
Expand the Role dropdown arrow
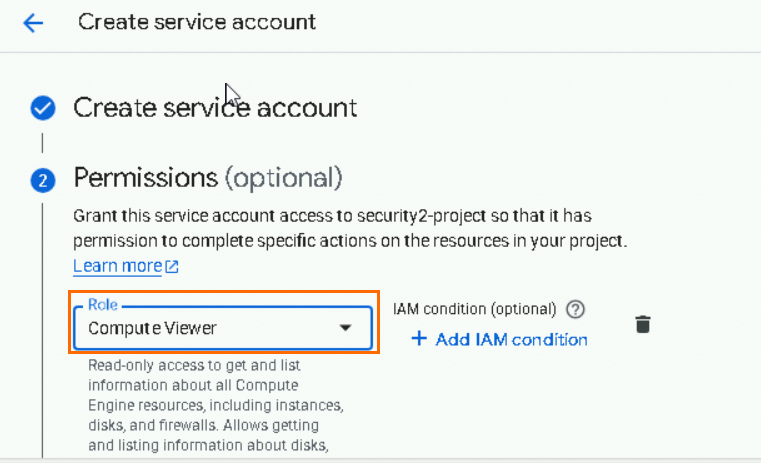point(345,327)
